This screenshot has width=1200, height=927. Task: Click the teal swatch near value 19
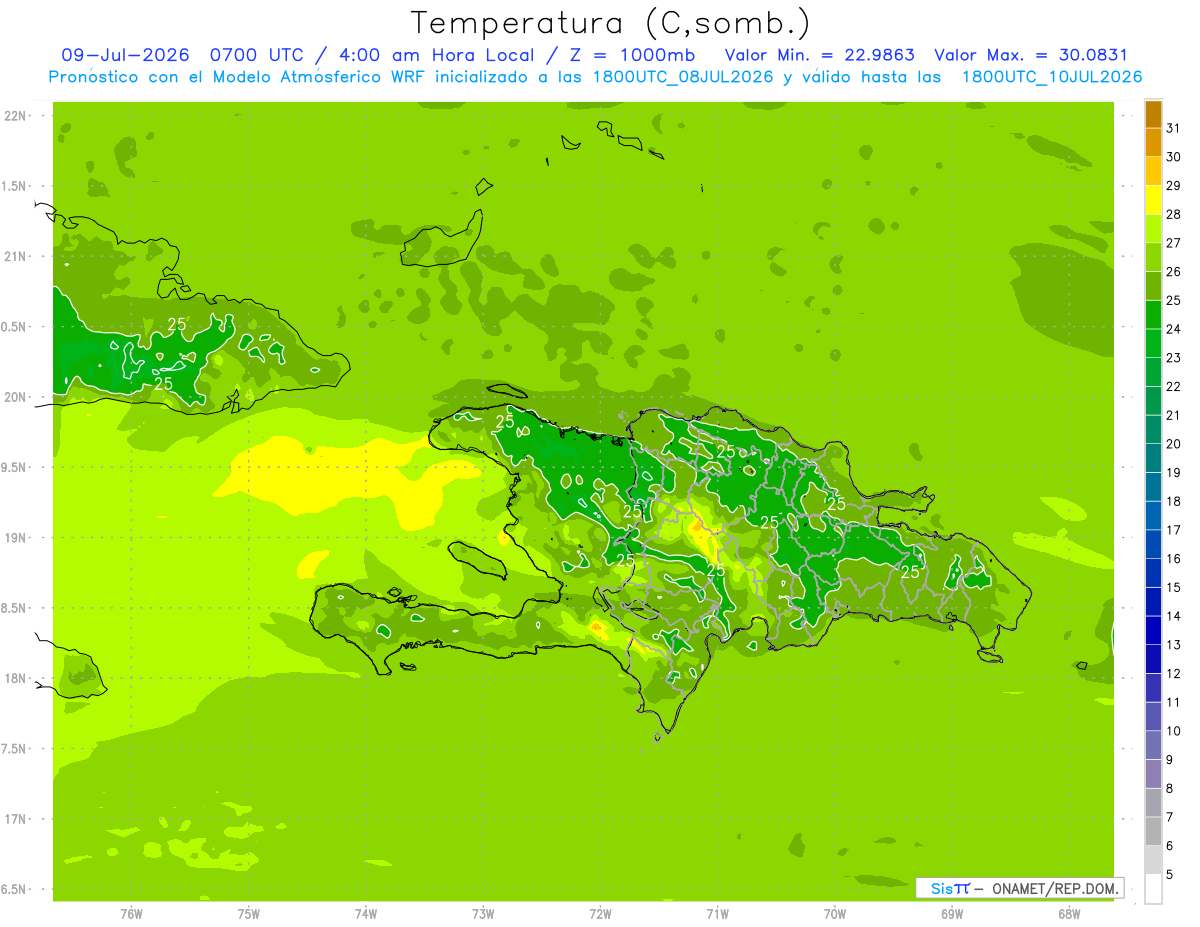click(x=1153, y=458)
